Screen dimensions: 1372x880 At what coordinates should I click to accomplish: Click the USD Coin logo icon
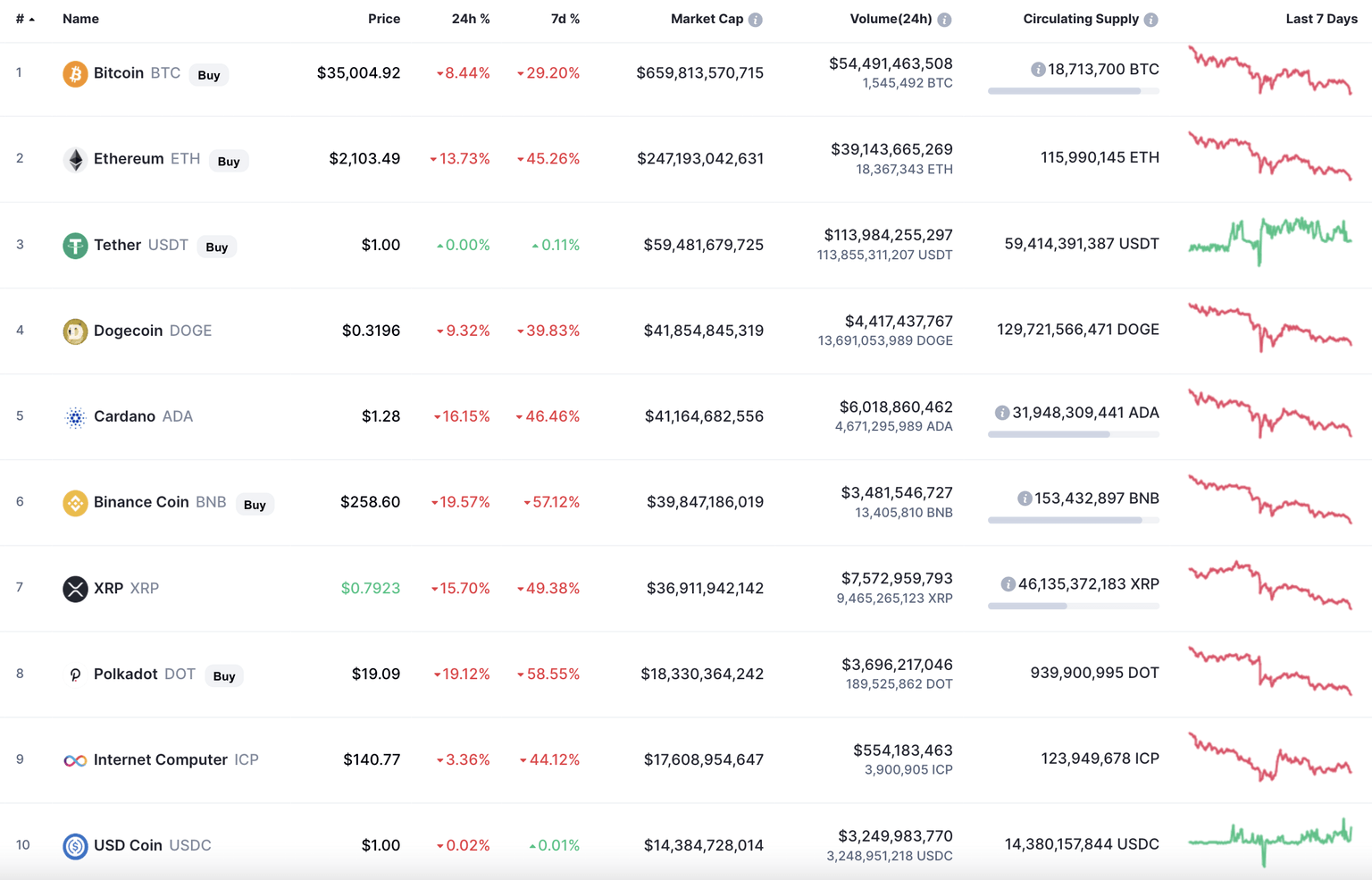75,845
